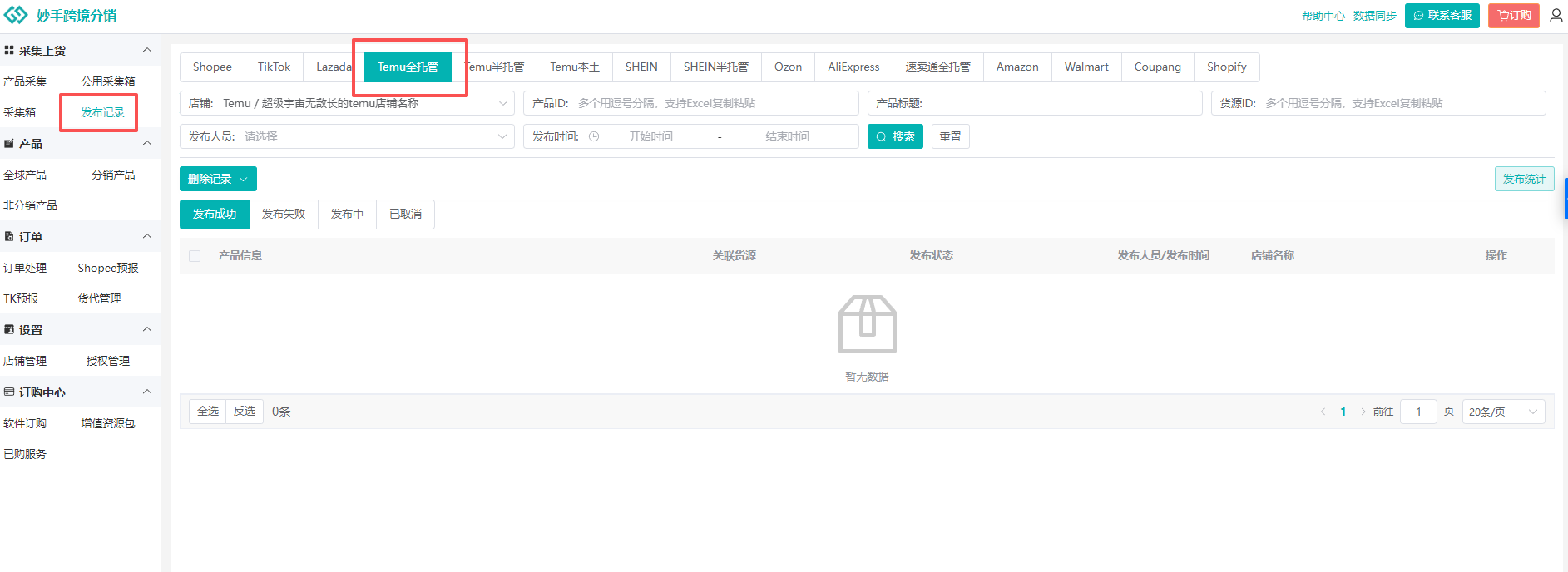Switch to the 发布失败 tab
The image size is (1568, 572).
pos(284,214)
